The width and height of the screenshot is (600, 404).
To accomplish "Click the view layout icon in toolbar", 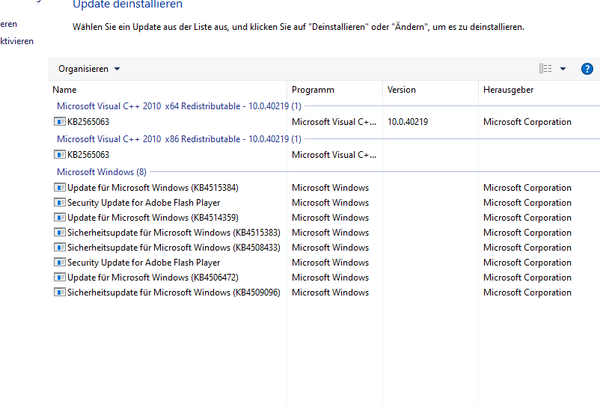I will click(545, 68).
